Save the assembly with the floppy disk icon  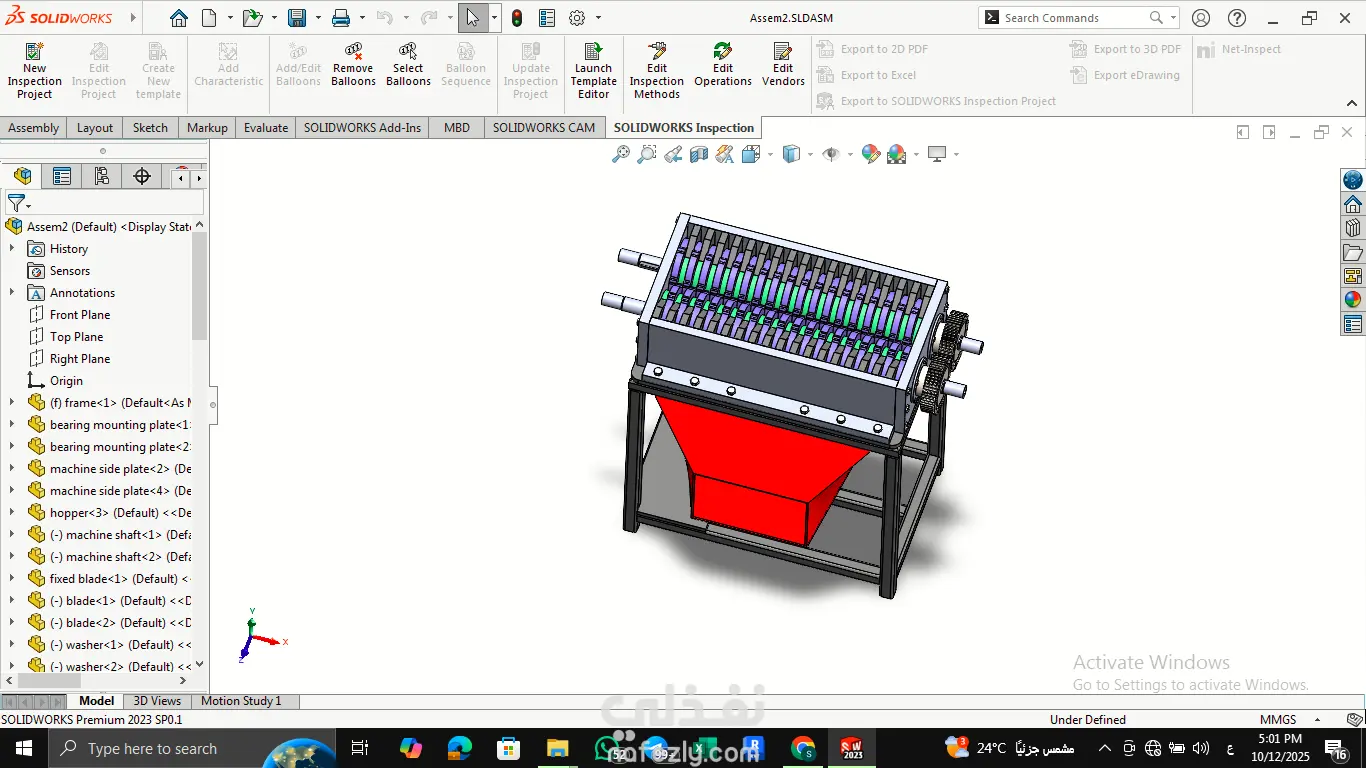[297, 18]
